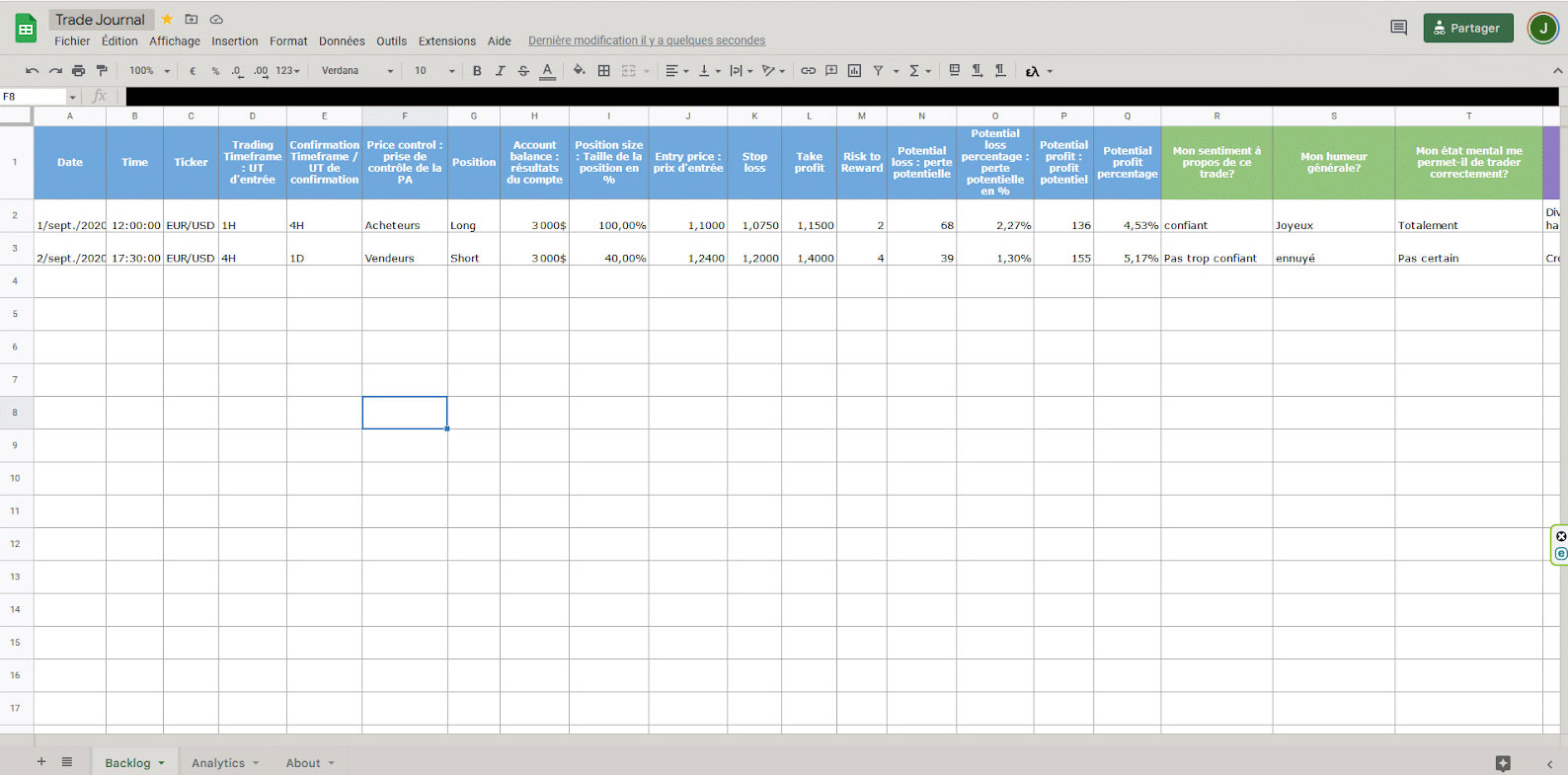Create a filter
This screenshot has width=1568, height=775.
(878, 71)
